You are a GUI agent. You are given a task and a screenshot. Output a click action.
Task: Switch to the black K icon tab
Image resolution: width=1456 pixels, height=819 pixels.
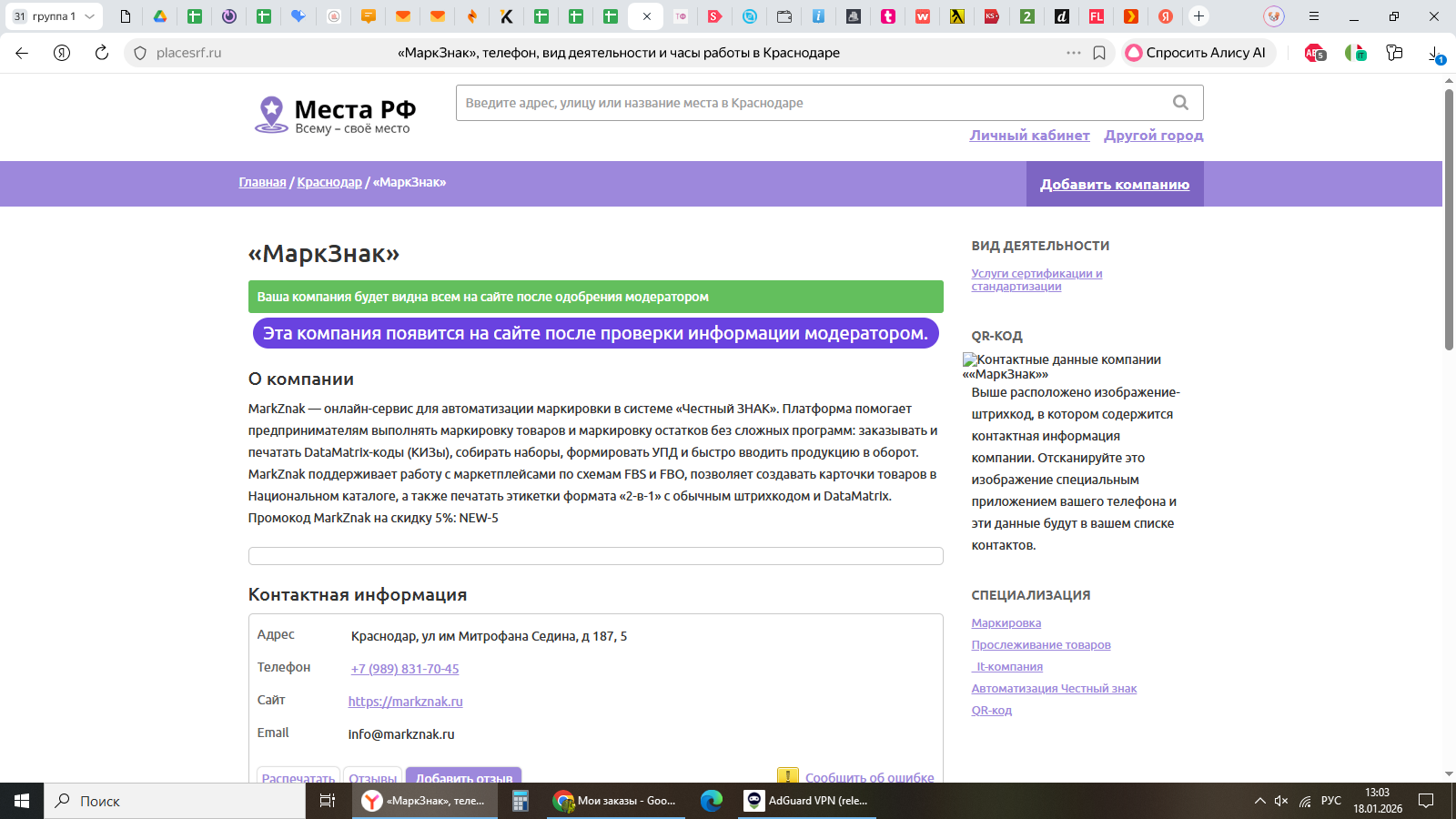click(x=507, y=16)
